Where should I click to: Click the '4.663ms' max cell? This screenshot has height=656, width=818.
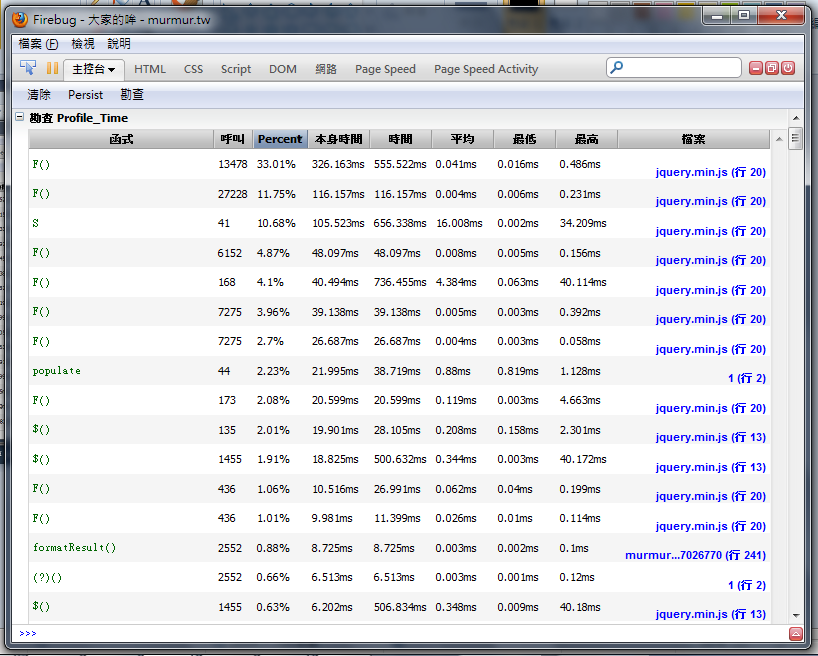point(580,400)
